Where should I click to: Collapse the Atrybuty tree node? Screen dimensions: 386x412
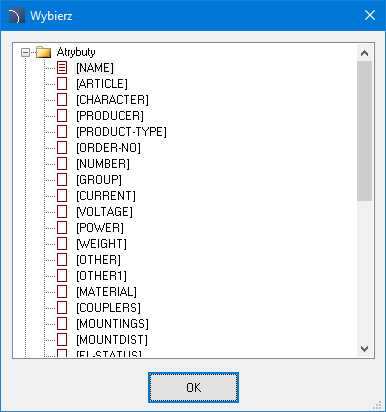point(25,52)
